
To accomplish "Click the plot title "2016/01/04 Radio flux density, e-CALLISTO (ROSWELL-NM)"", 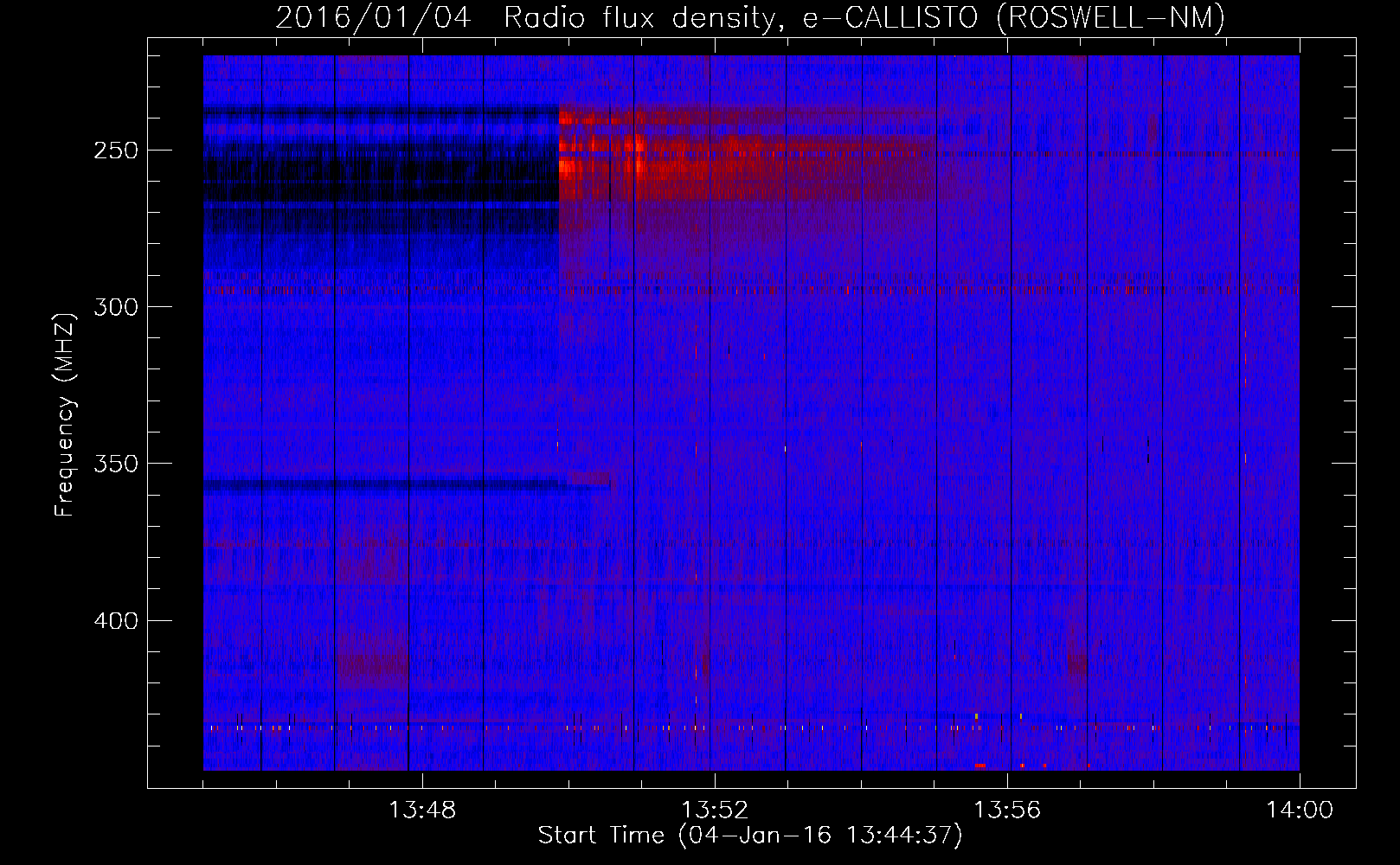I will 750,17.
